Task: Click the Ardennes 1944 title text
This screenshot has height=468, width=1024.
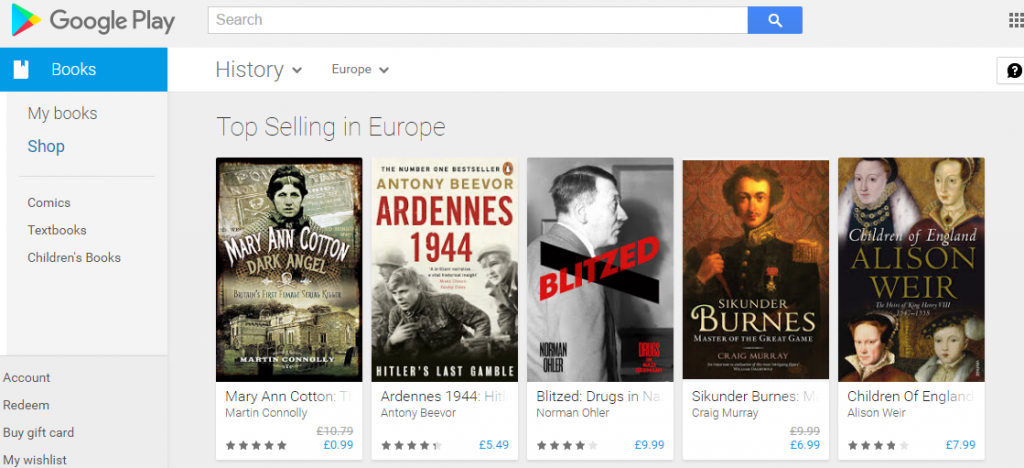Action: pos(445,396)
